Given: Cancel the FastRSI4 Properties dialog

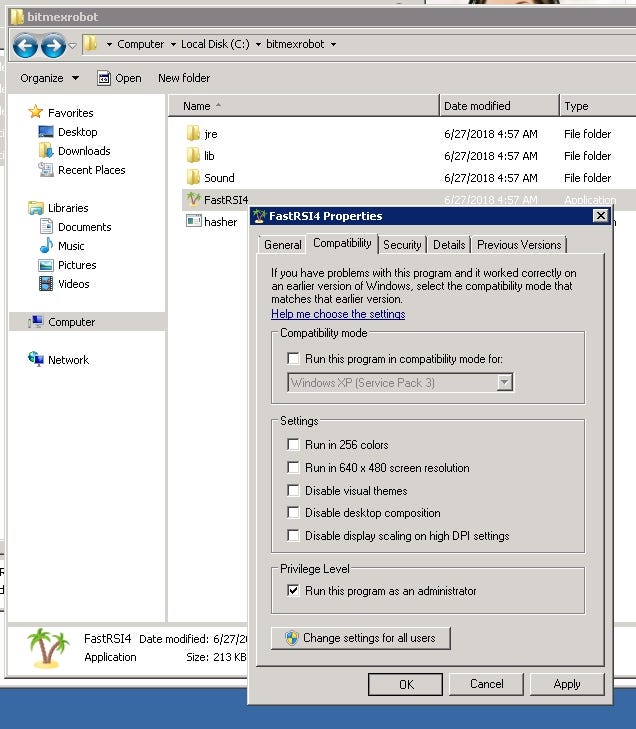Looking at the screenshot, I should pos(486,684).
